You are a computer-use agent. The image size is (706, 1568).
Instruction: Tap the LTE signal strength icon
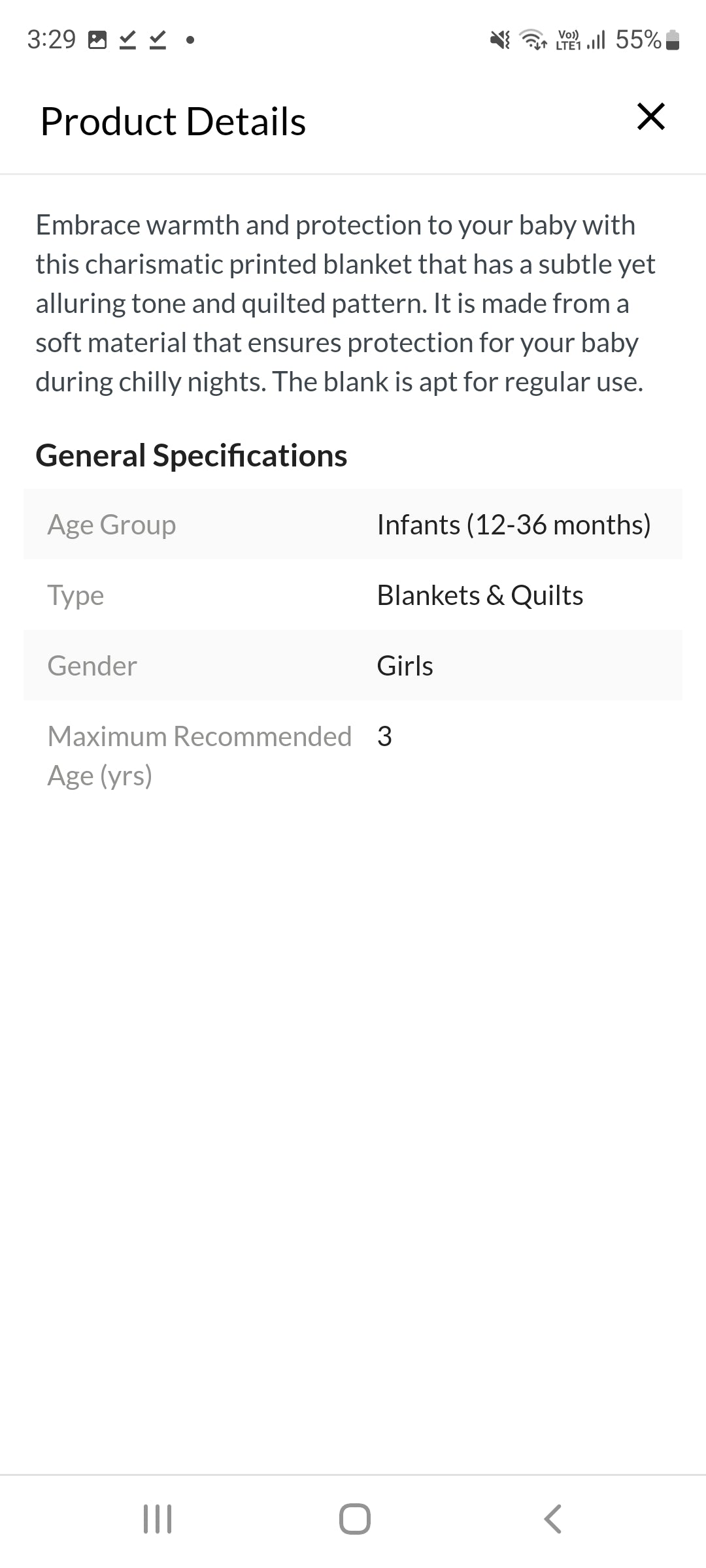point(581,40)
